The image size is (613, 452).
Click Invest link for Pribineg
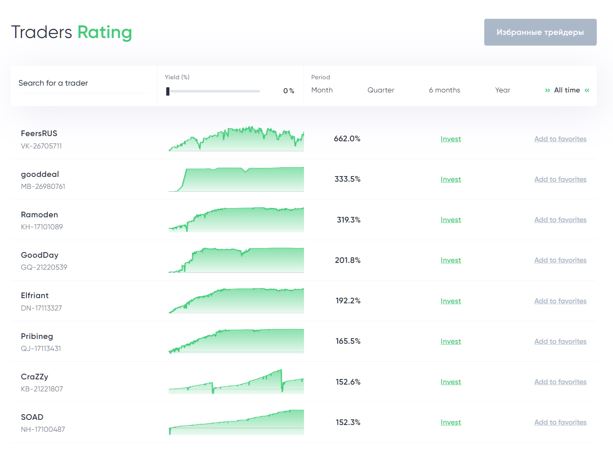[450, 341]
